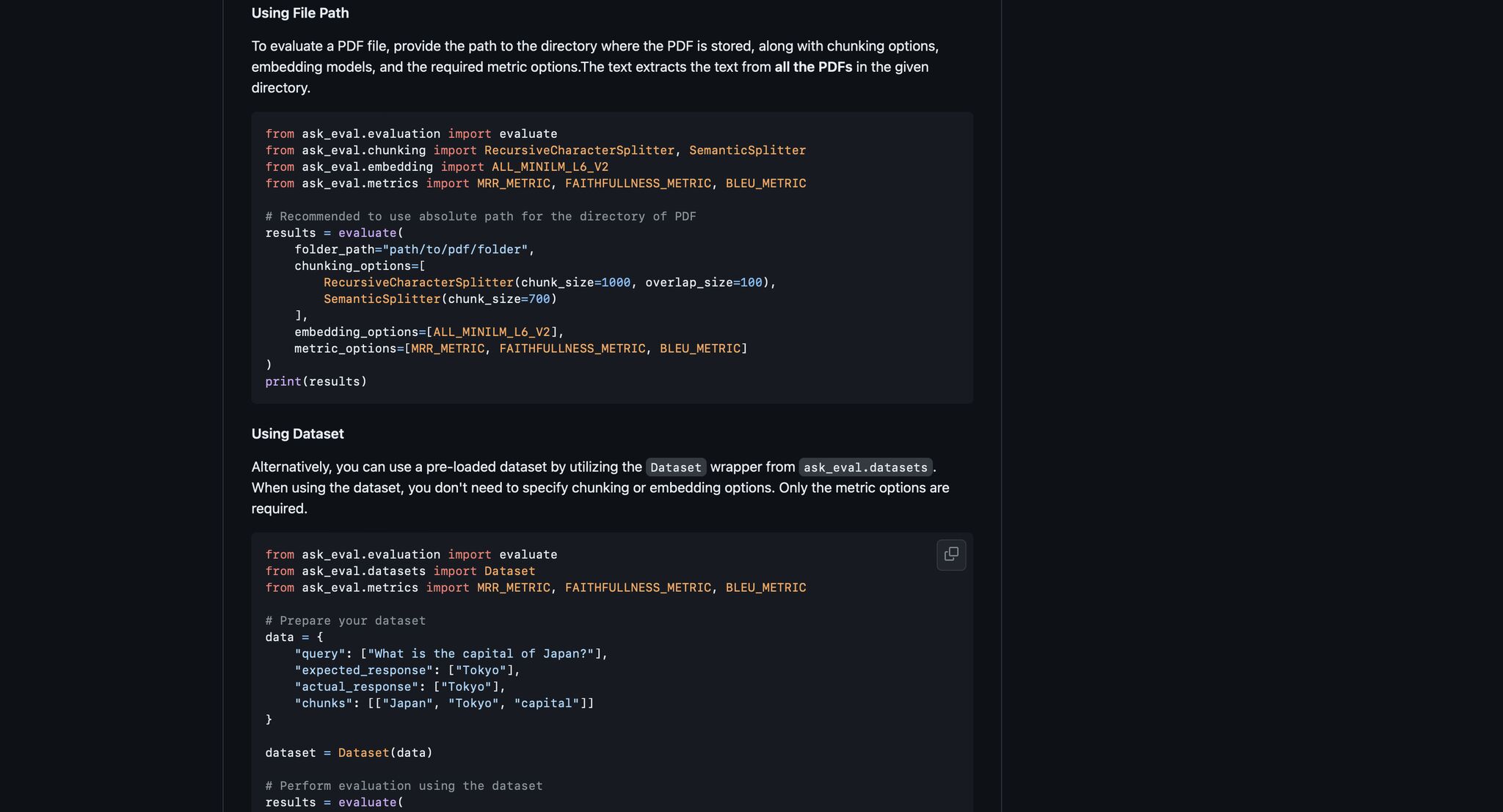The image size is (1503, 812).
Task: Click the Using Dataset heading
Action: click(297, 434)
